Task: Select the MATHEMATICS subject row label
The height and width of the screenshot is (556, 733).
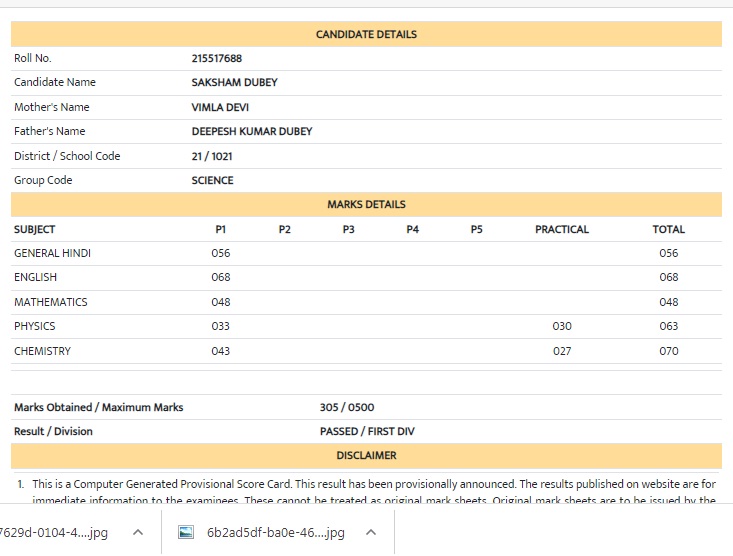Action: coord(50,302)
